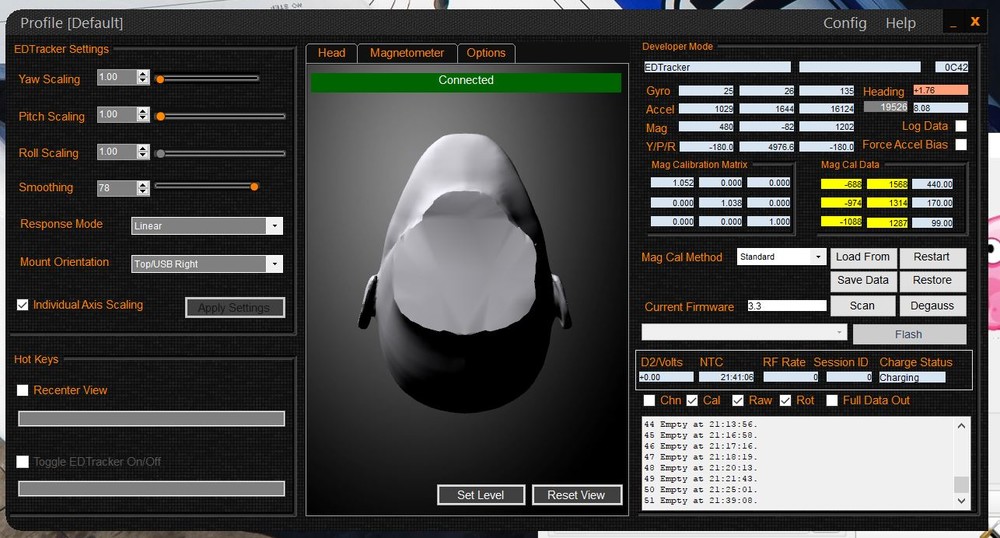The width and height of the screenshot is (1000, 538).
Task: Increase Yaw Scaling with stepper up arrow
Action: click(x=144, y=74)
